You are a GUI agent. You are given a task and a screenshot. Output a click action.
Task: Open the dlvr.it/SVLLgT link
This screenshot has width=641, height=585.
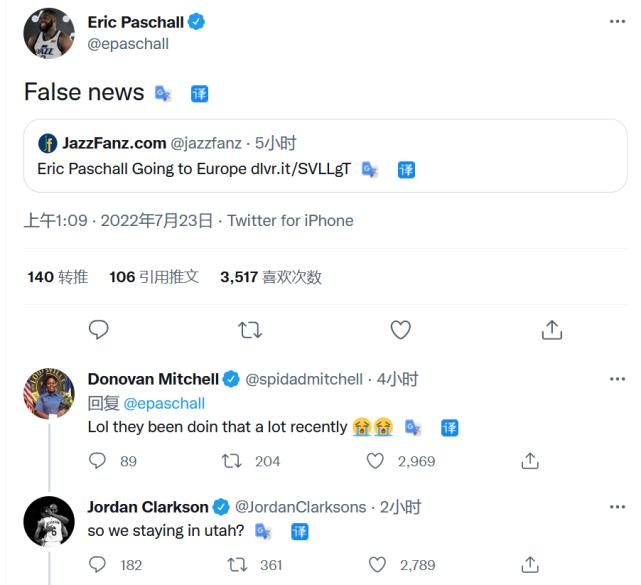point(300,169)
